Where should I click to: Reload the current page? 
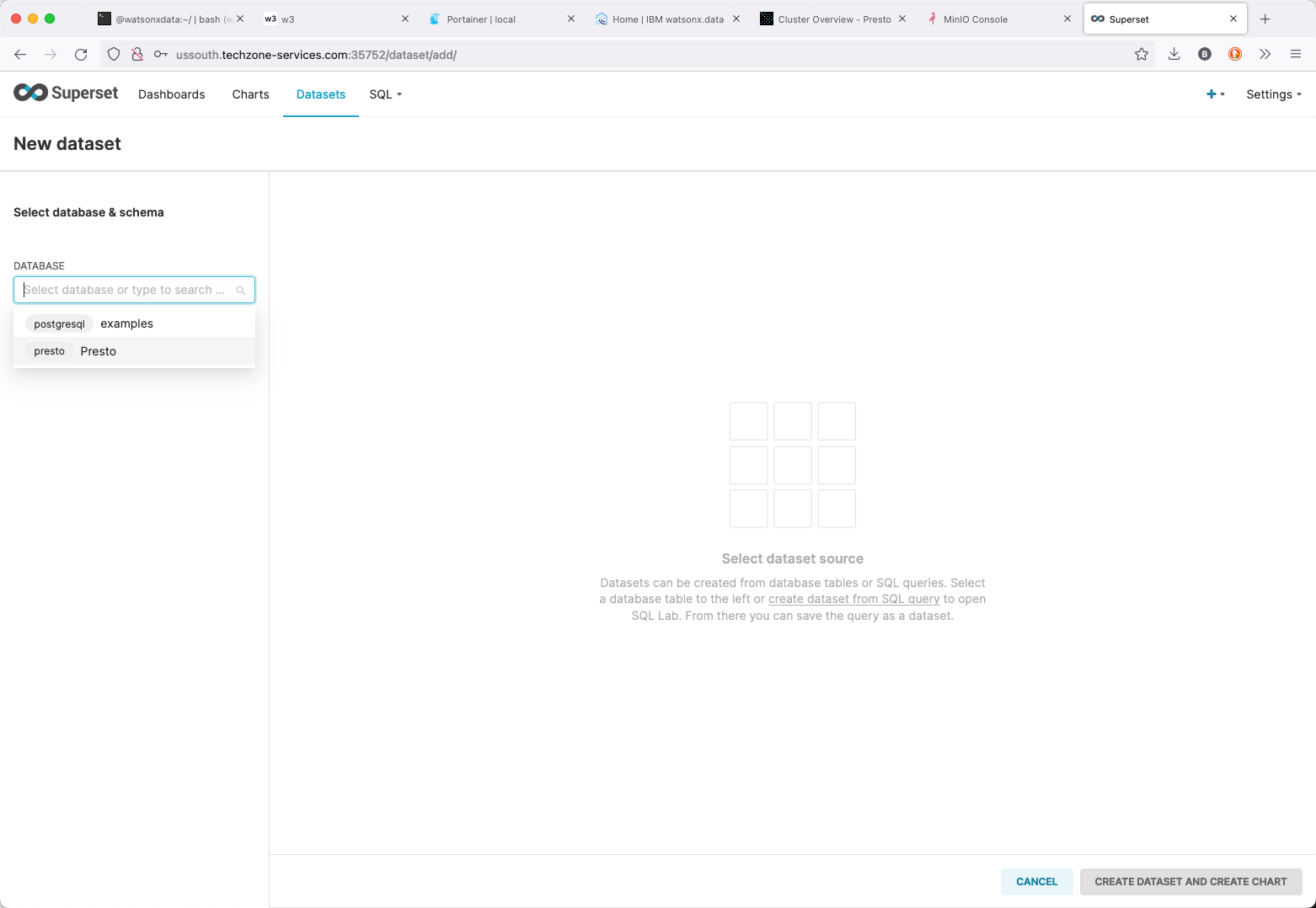81,54
